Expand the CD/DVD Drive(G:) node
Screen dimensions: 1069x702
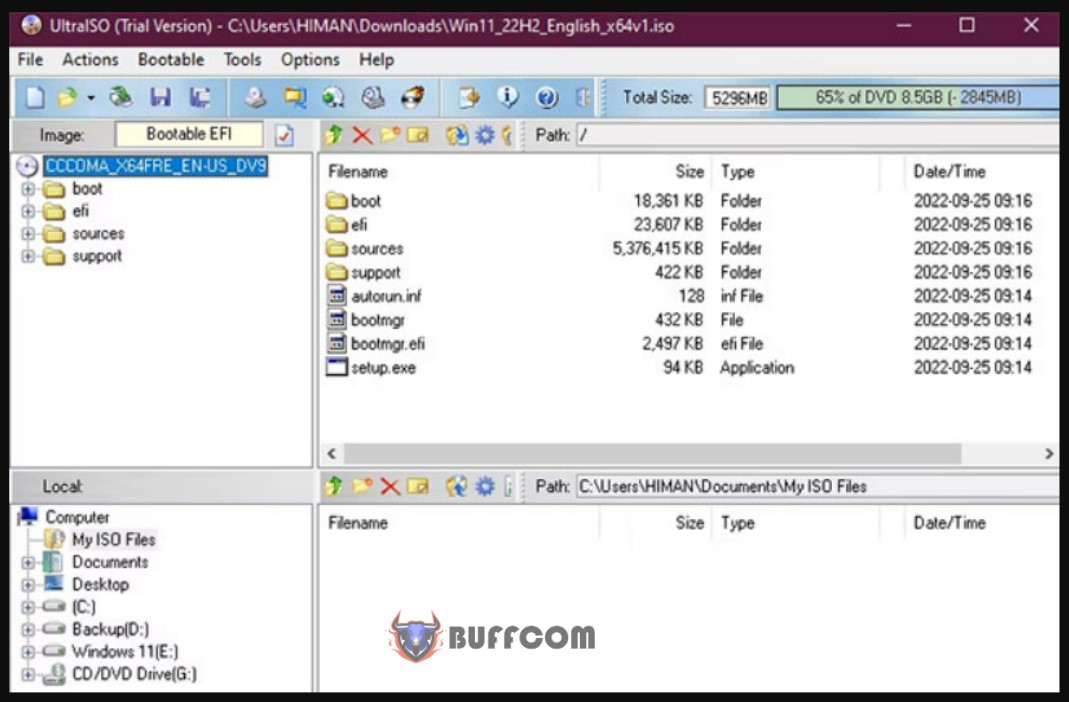28,674
